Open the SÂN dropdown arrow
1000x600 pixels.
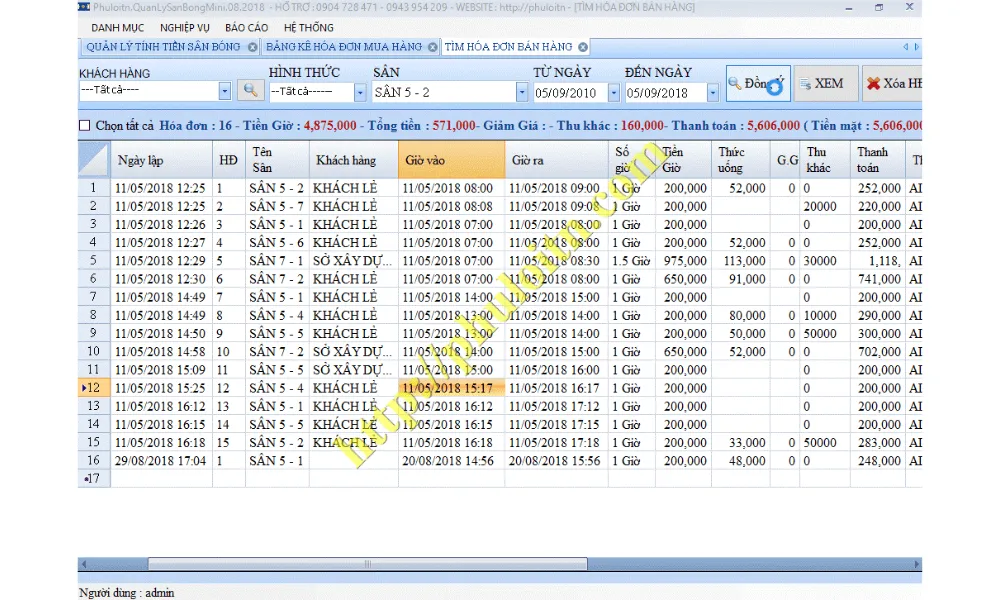pyautogui.click(x=522, y=92)
